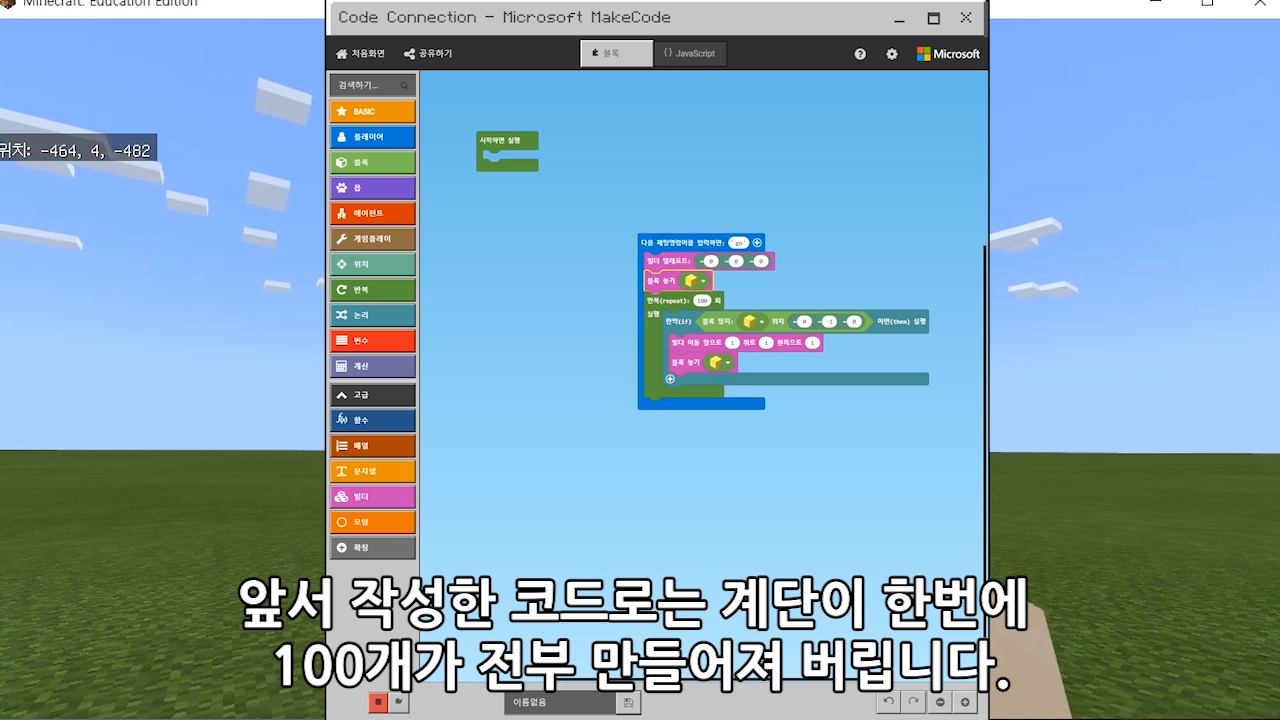Open the 플레이어 (Player) category
The width and height of the screenshot is (1280, 720).
pyautogui.click(x=372, y=137)
